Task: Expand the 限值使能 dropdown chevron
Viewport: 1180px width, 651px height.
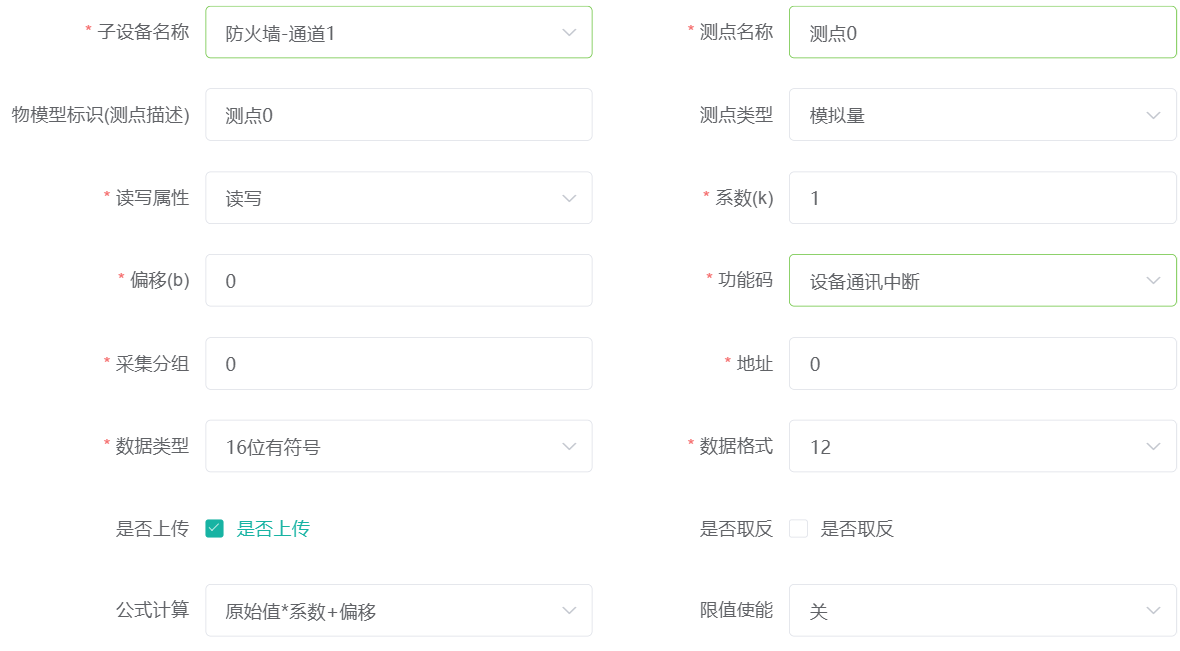Action: (1153, 610)
